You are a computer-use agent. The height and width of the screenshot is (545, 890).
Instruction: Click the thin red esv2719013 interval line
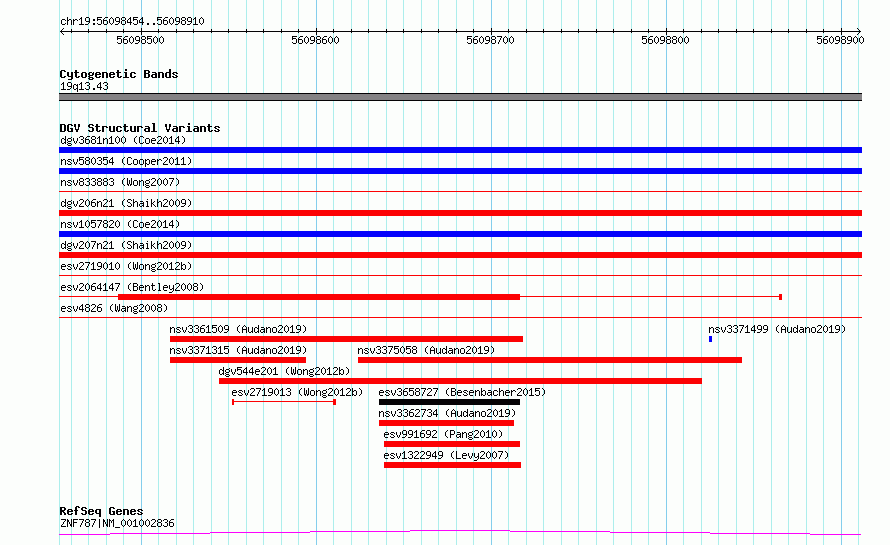(284, 402)
